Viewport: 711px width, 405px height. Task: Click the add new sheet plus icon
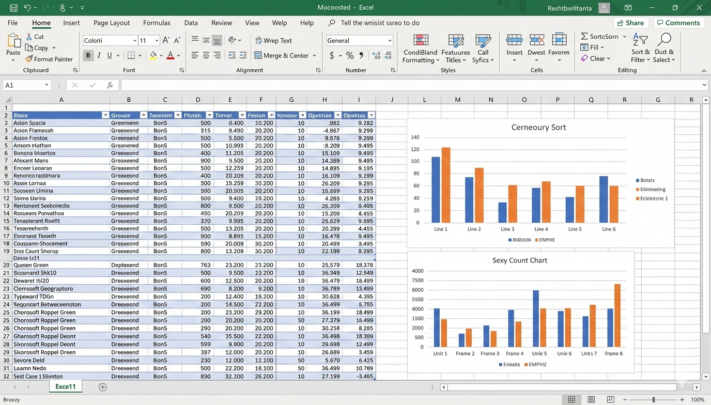(102, 386)
